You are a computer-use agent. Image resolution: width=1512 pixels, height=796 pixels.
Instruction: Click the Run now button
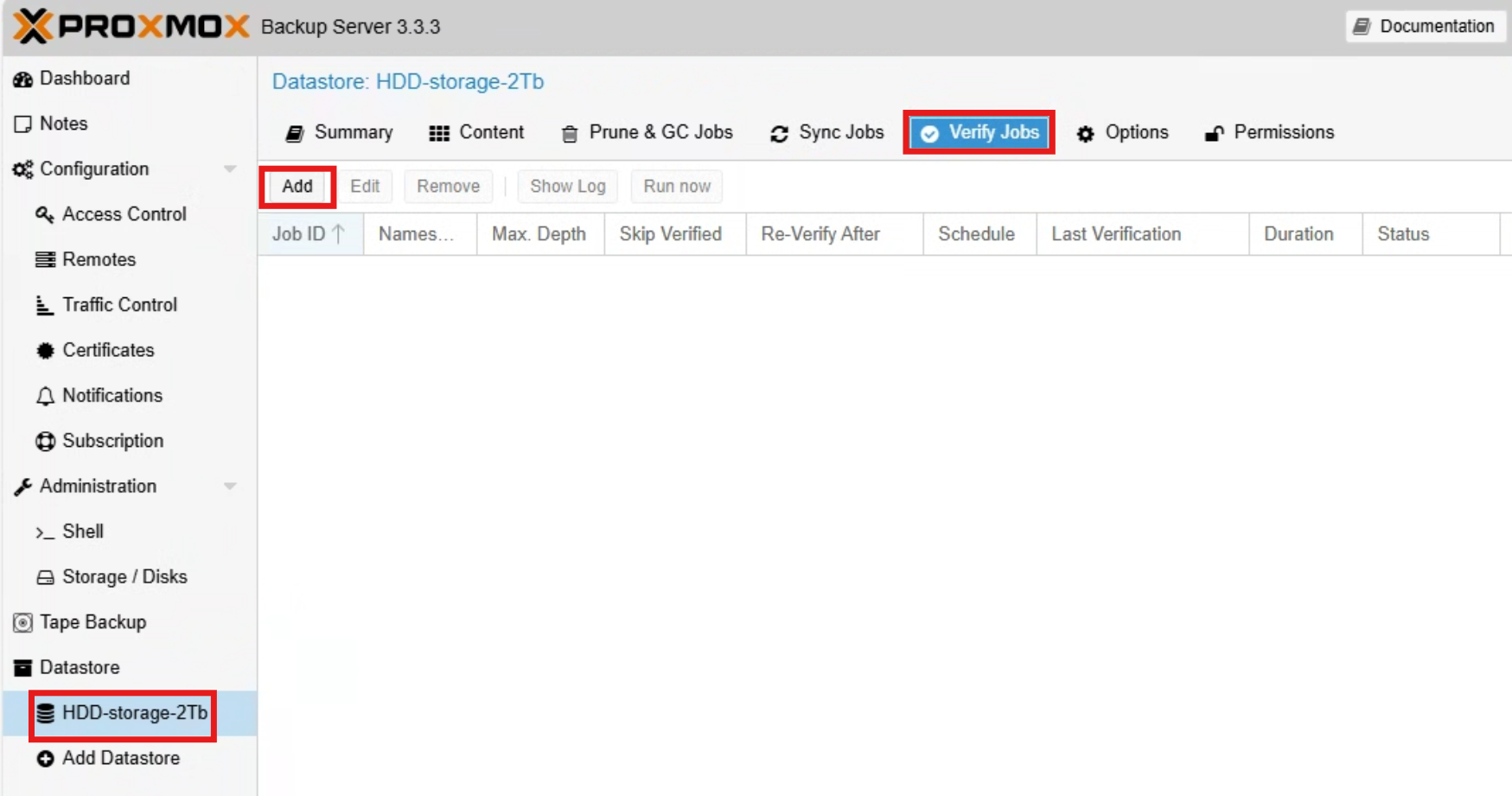[x=677, y=187]
